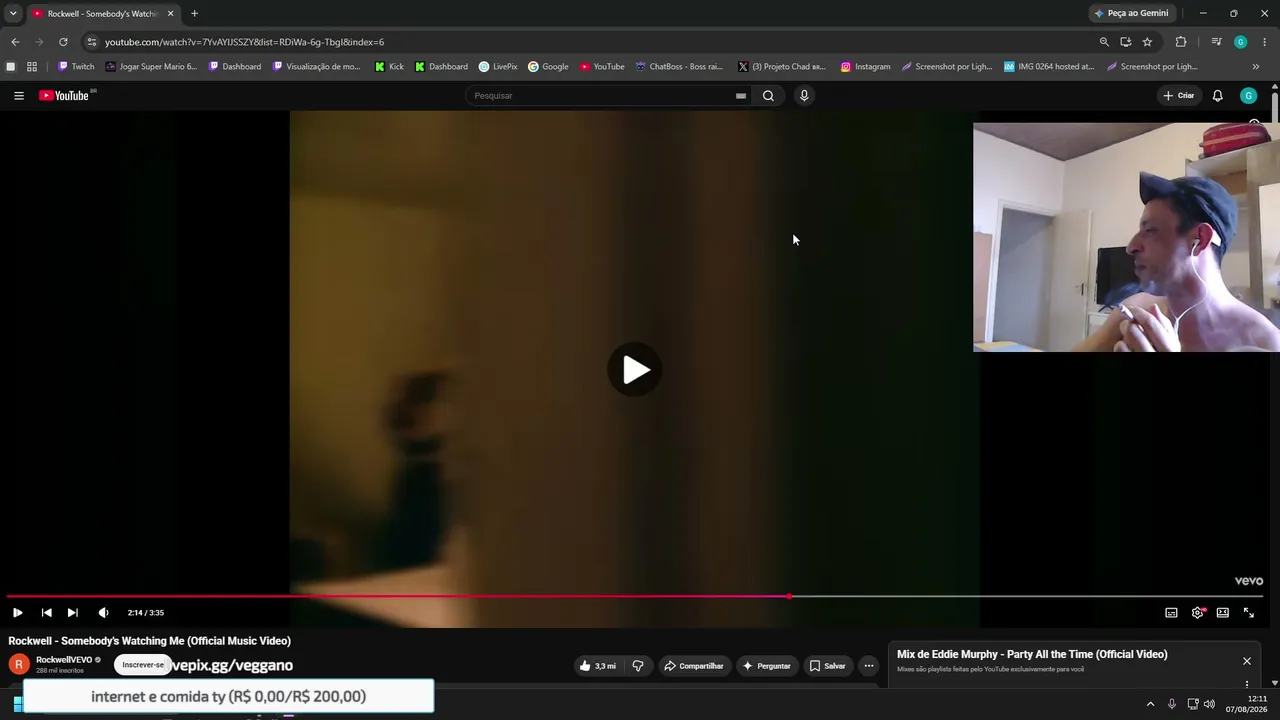The image size is (1280, 720).
Task: Open the on-screen keyboard in search box
Action: tap(740, 96)
